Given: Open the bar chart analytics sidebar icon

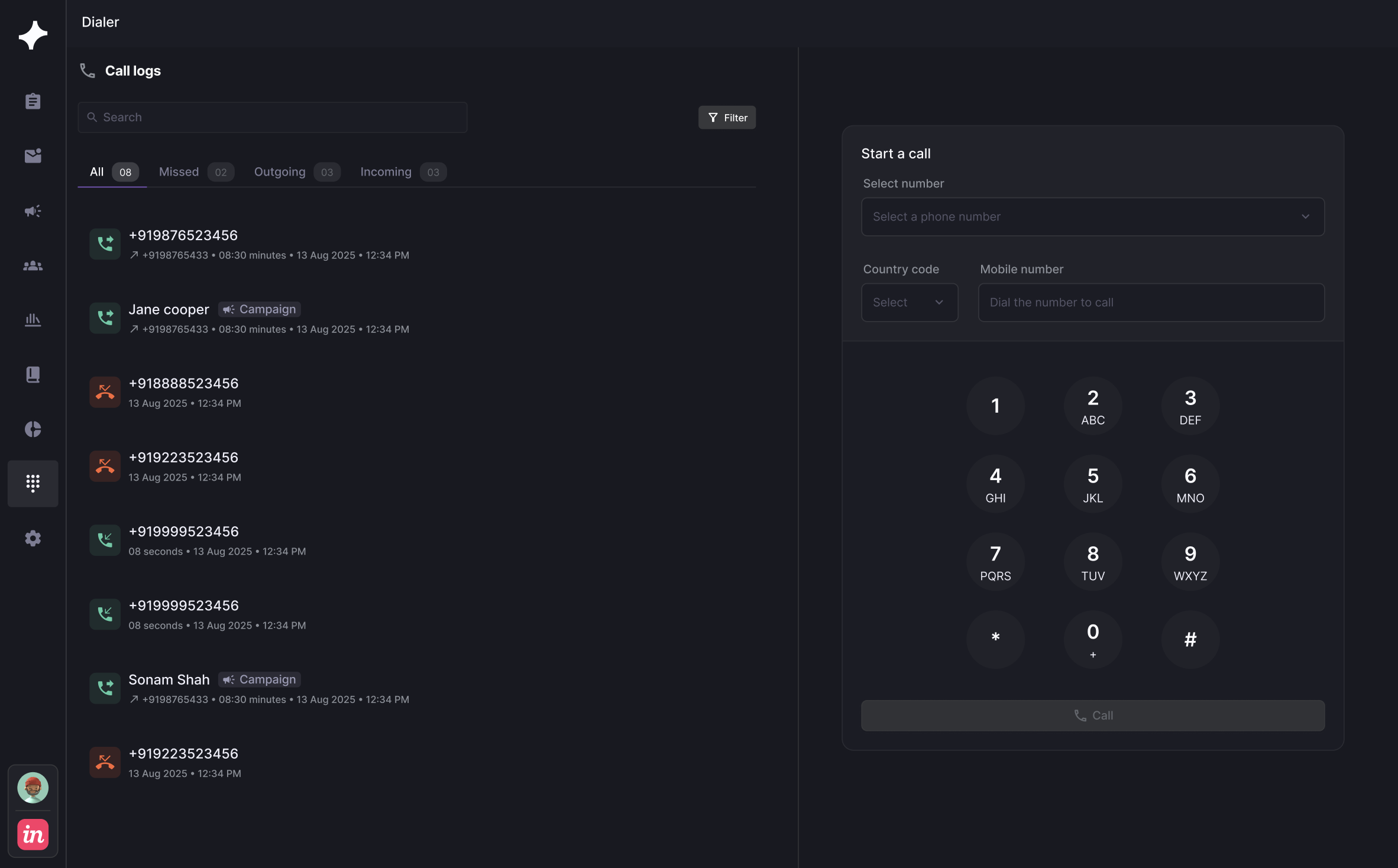Looking at the screenshot, I should coord(33,320).
